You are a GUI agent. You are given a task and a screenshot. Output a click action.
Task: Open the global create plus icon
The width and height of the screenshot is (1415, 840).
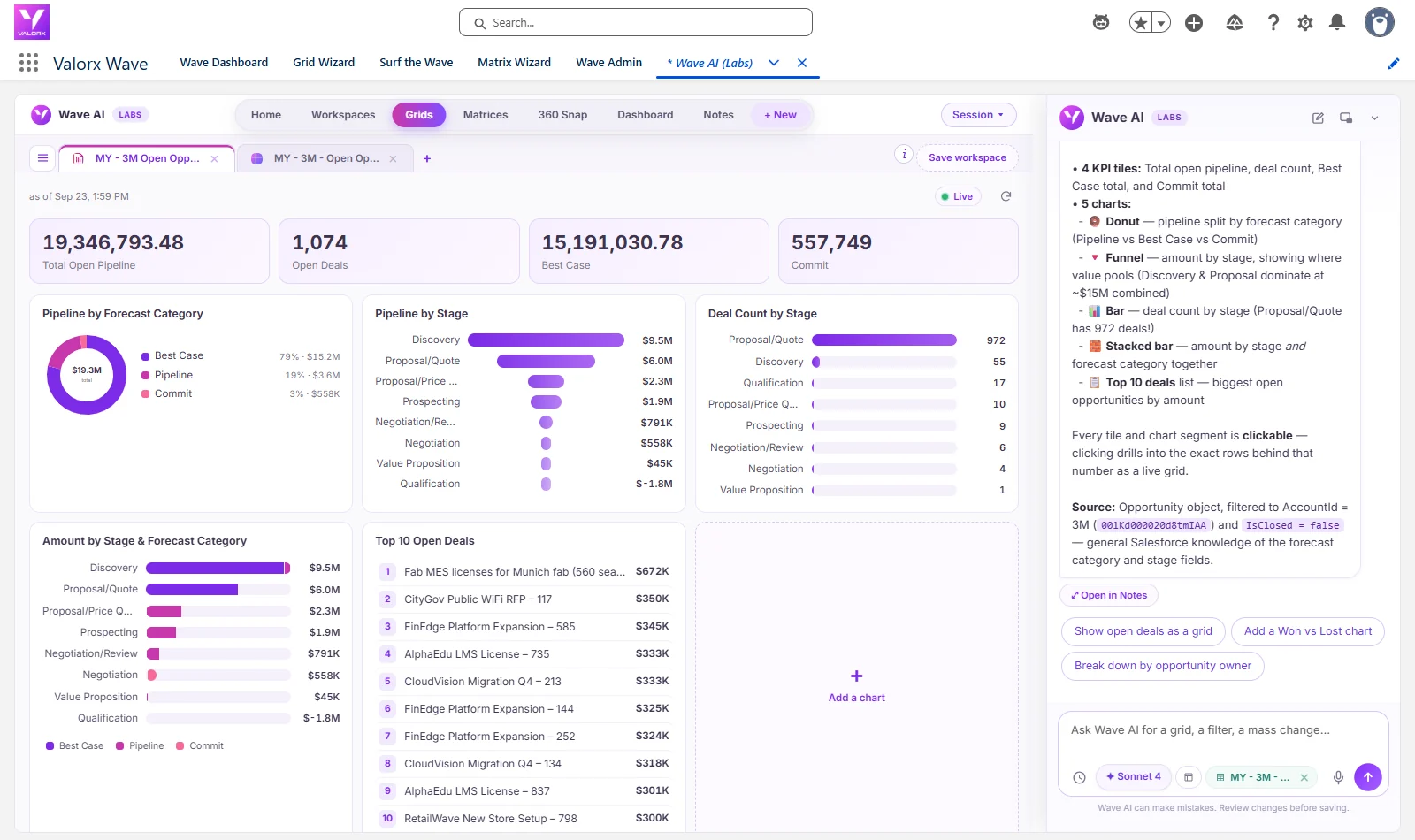click(x=1194, y=23)
